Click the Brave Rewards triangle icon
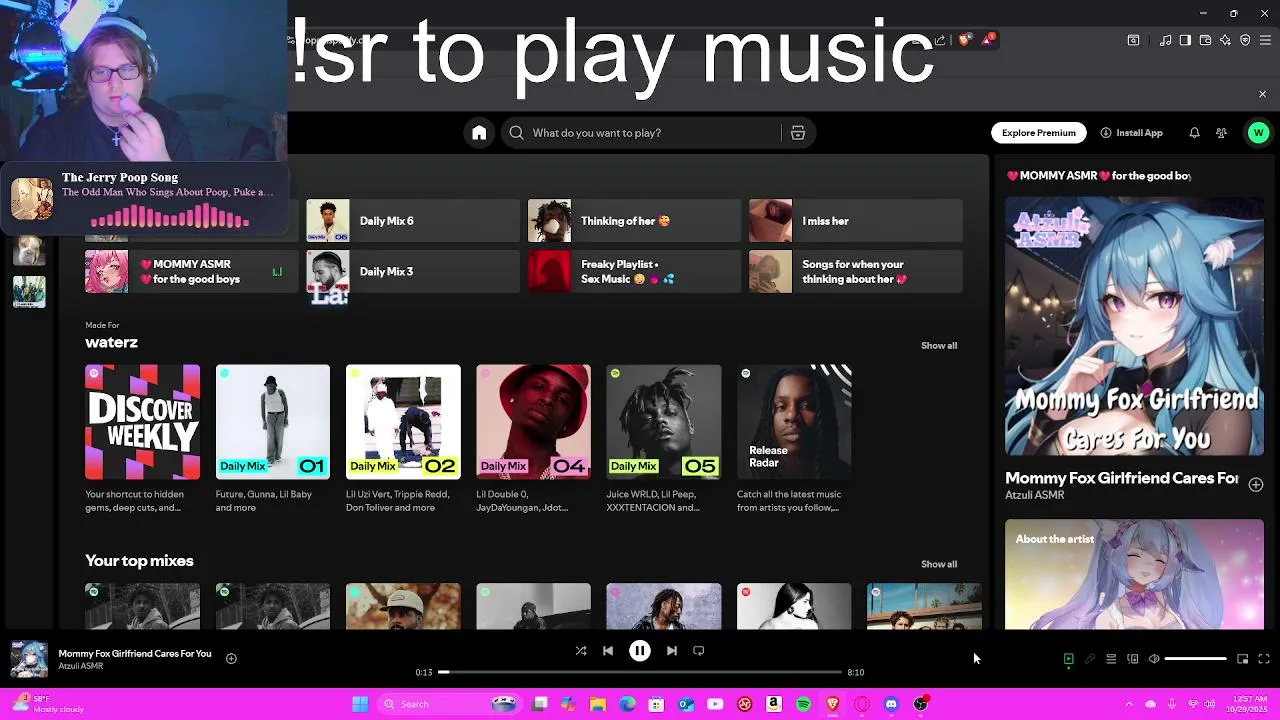1280x720 pixels. (x=988, y=40)
